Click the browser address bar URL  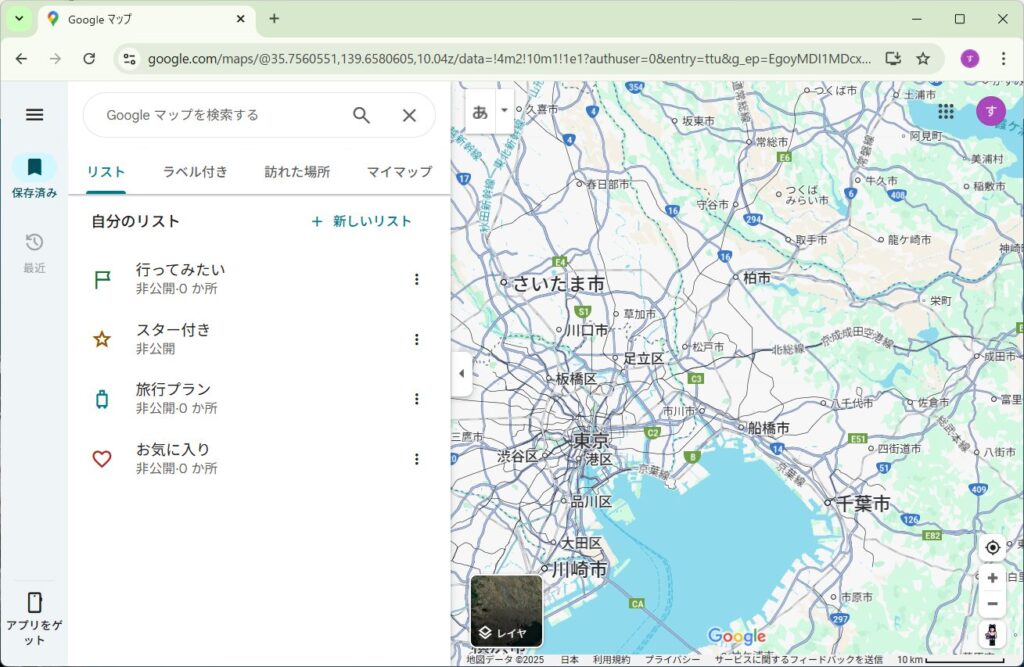509,59
